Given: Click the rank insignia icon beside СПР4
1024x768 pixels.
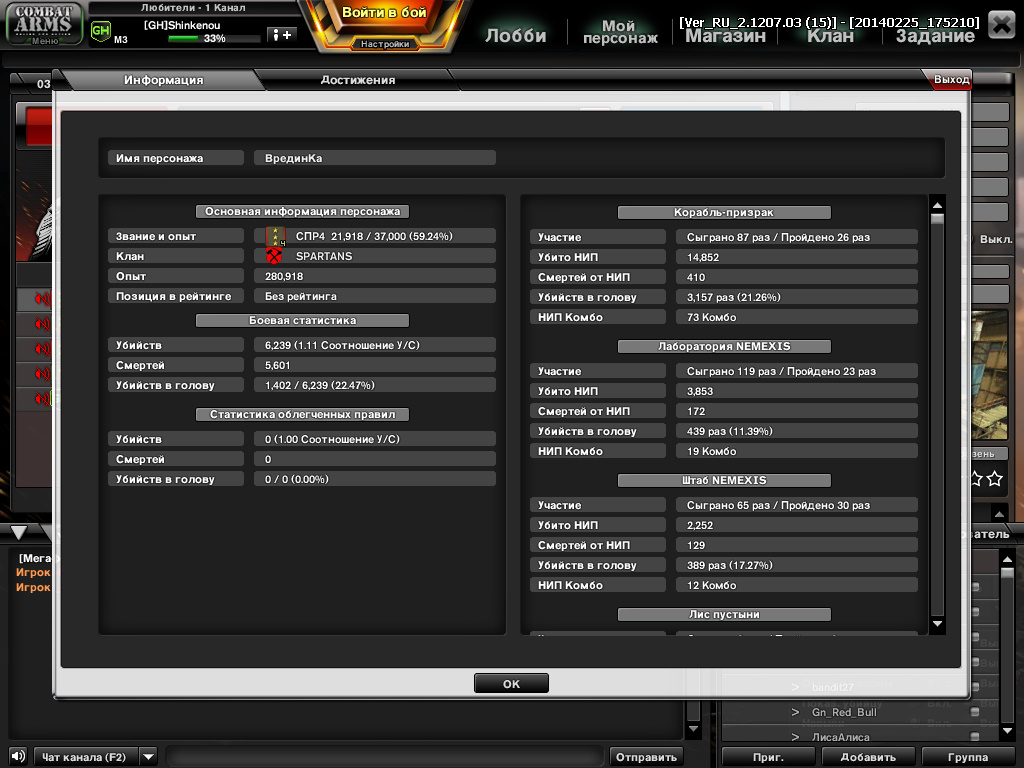Looking at the screenshot, I should click(276, 236).
